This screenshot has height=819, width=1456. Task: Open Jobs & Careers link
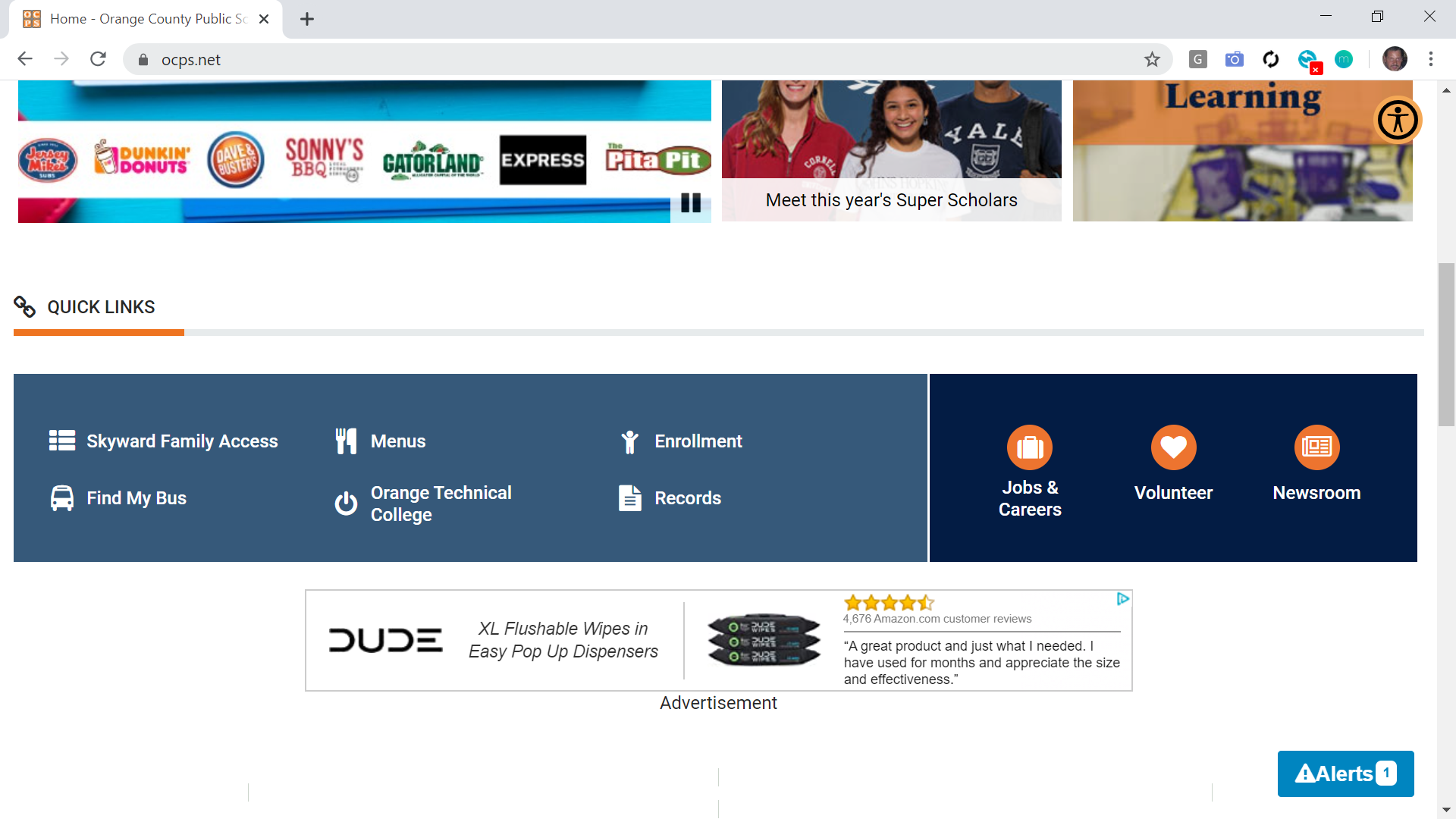pos(1030,498)
